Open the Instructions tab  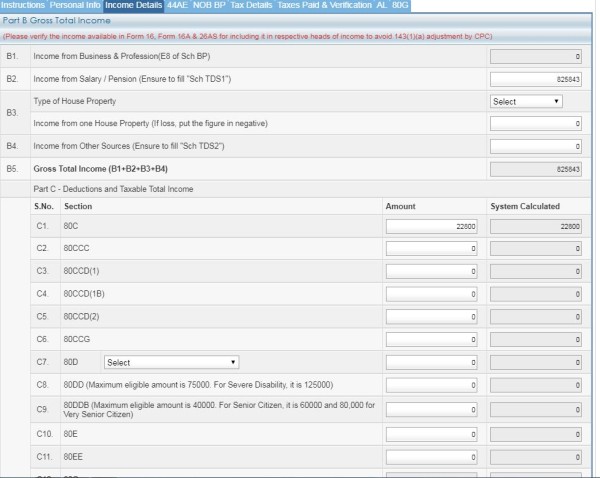22,6
